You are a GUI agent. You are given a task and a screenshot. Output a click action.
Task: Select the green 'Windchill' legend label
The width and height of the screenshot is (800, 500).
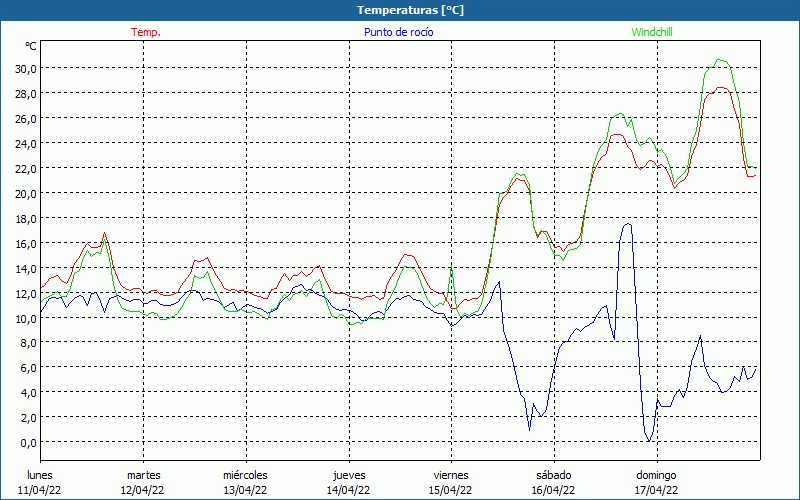point(652,32)
